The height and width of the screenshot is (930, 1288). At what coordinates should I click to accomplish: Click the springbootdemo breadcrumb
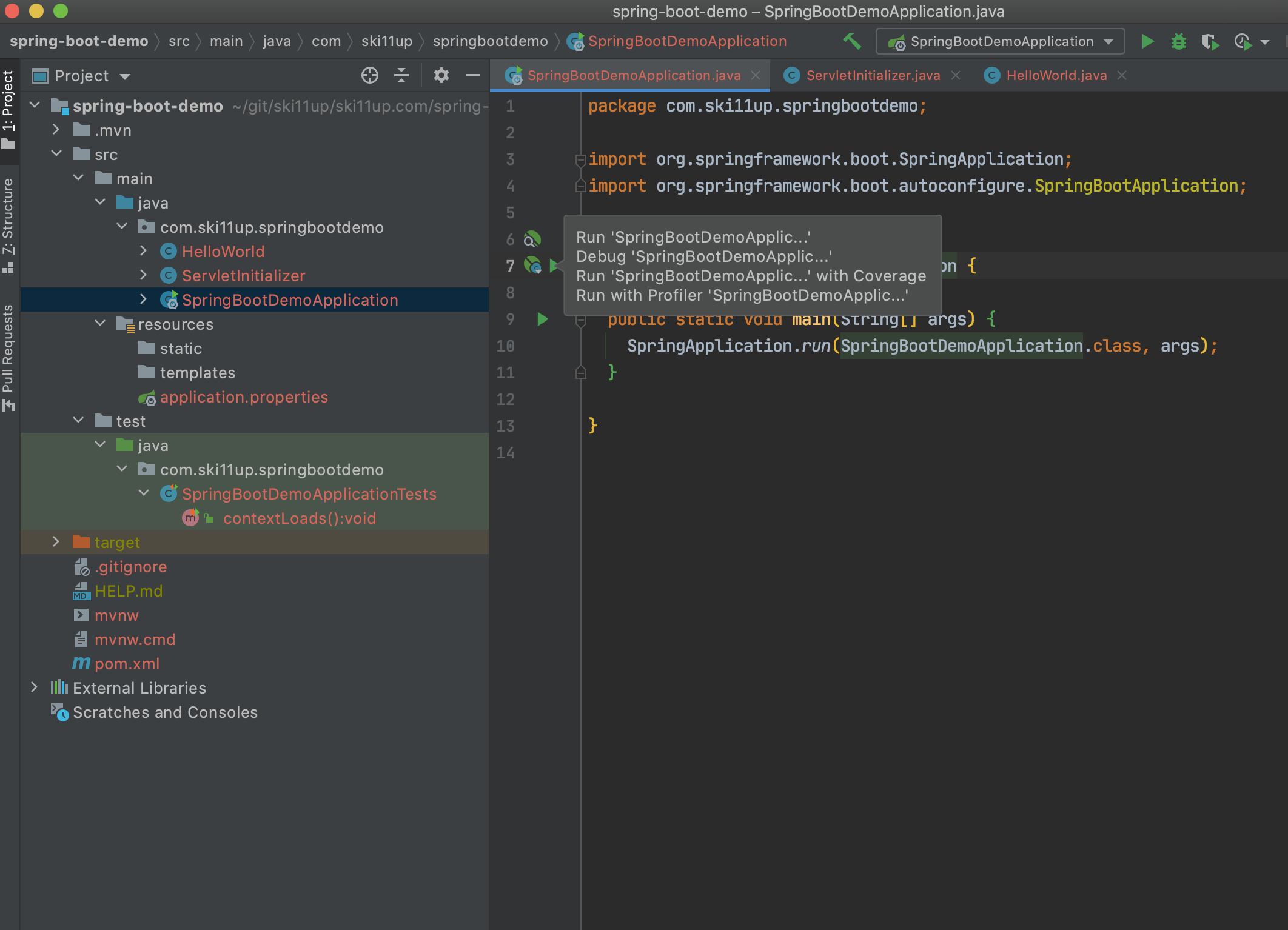coord(490,41)
